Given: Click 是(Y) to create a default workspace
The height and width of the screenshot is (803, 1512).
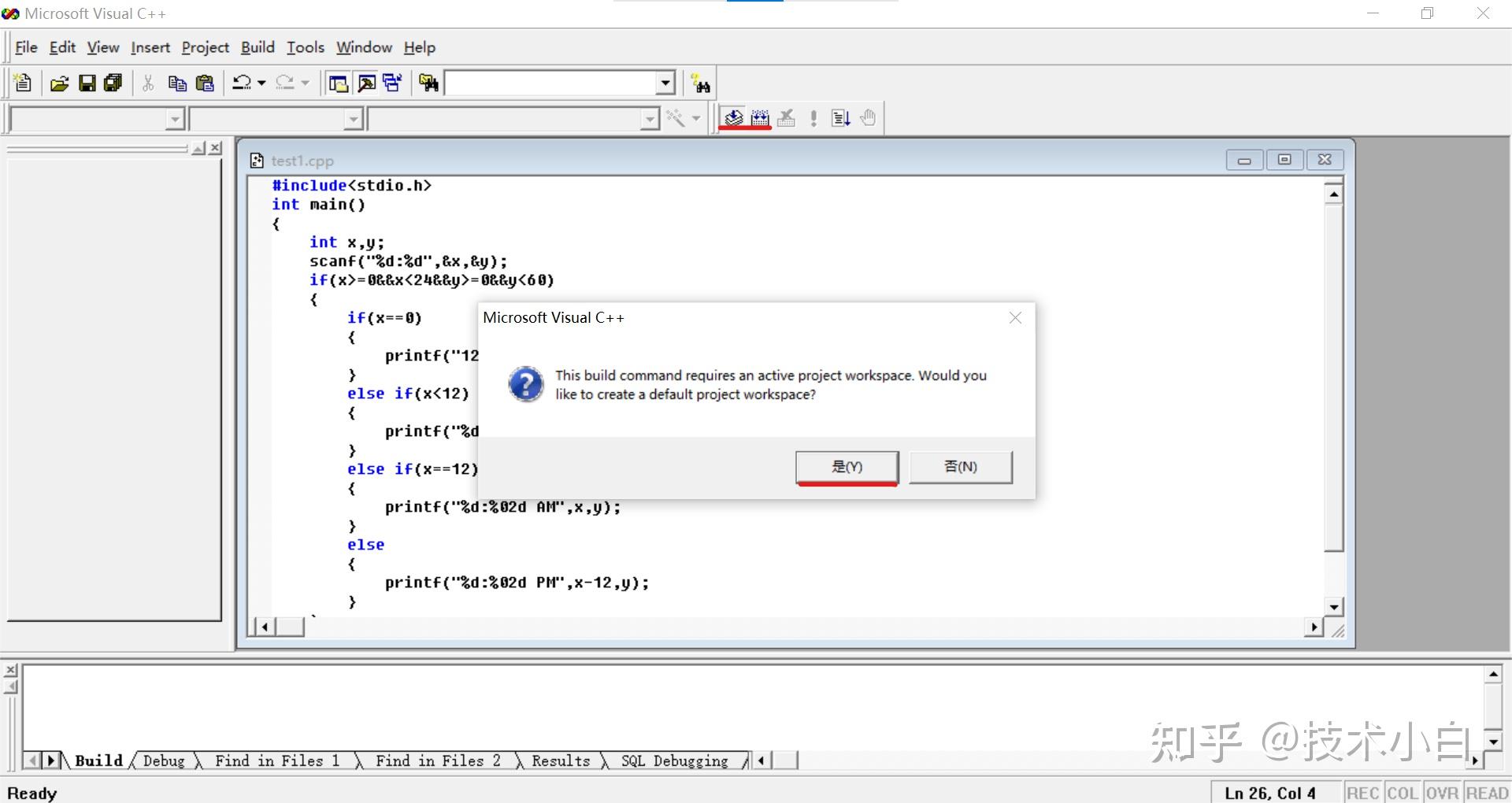Looking at the screenshot, I should 847,466.
